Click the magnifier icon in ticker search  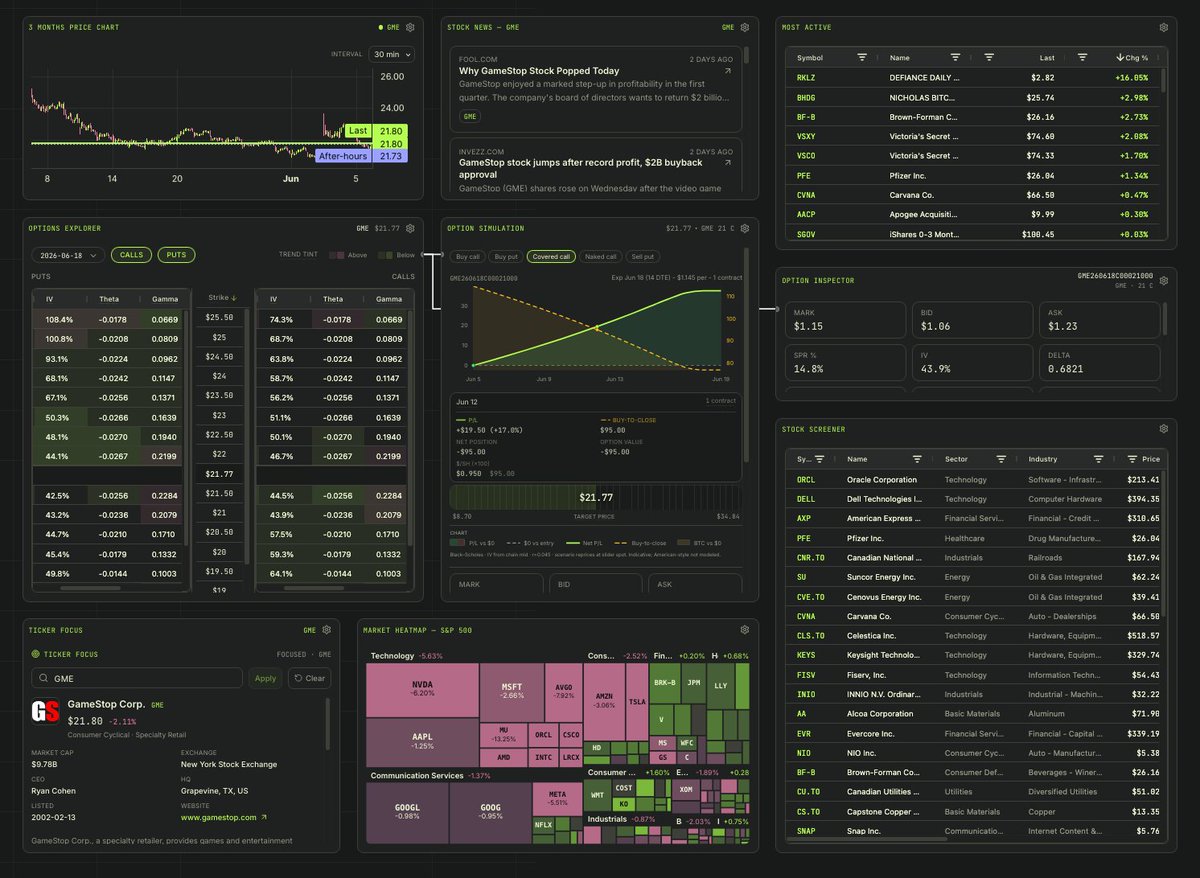[44, 678]
